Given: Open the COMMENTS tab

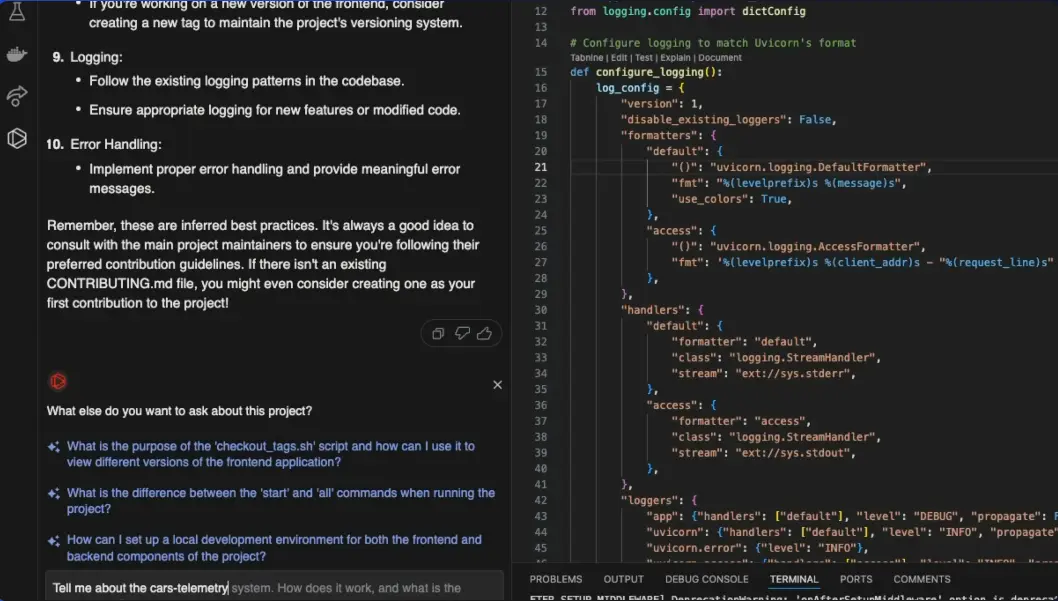Looking at the screenshot, I should [922, 579].
